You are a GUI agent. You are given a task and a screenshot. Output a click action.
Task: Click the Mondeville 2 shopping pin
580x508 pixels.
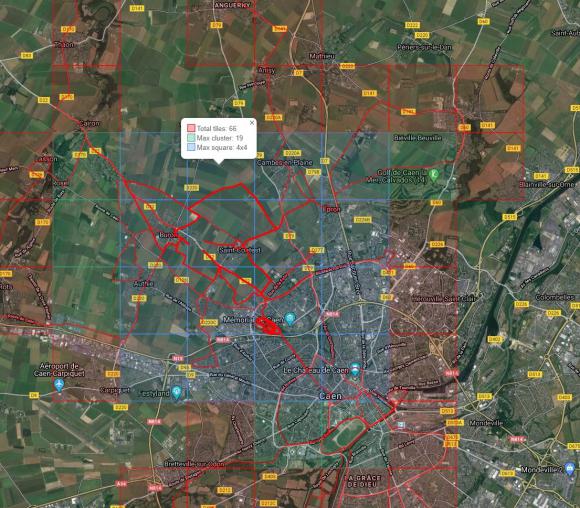point(570,467)
